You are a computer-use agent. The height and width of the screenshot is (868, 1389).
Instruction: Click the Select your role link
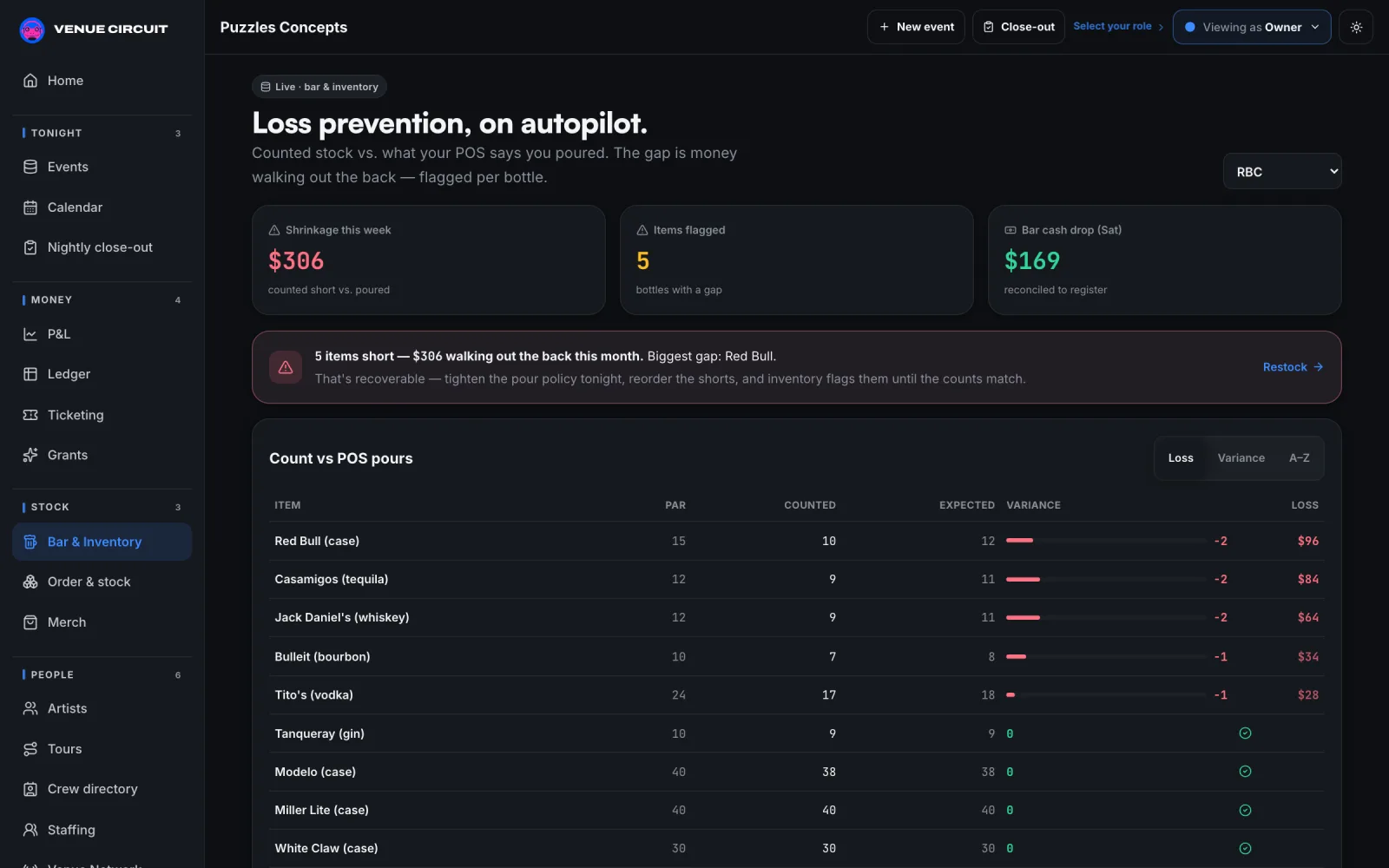tap(1118, 26)
